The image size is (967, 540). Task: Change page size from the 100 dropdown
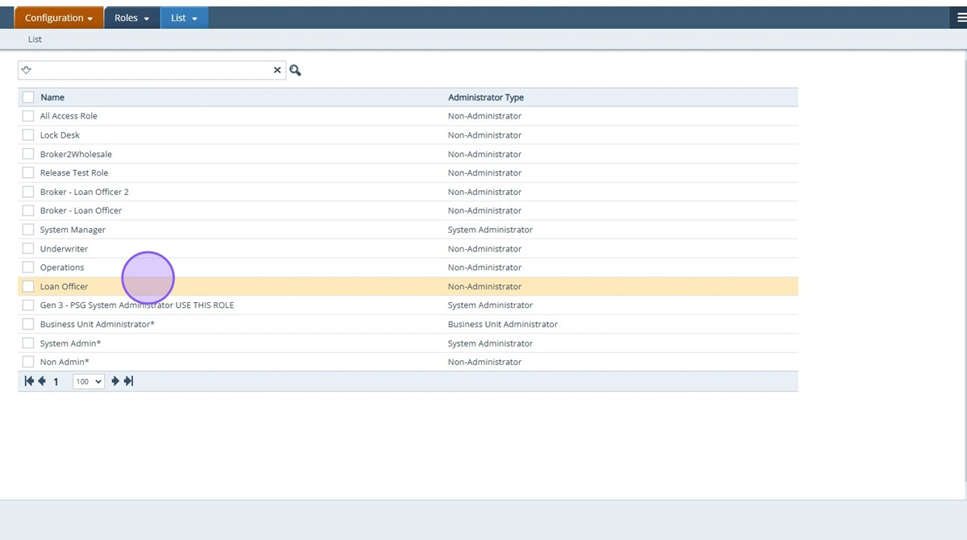tap(88, 382)
